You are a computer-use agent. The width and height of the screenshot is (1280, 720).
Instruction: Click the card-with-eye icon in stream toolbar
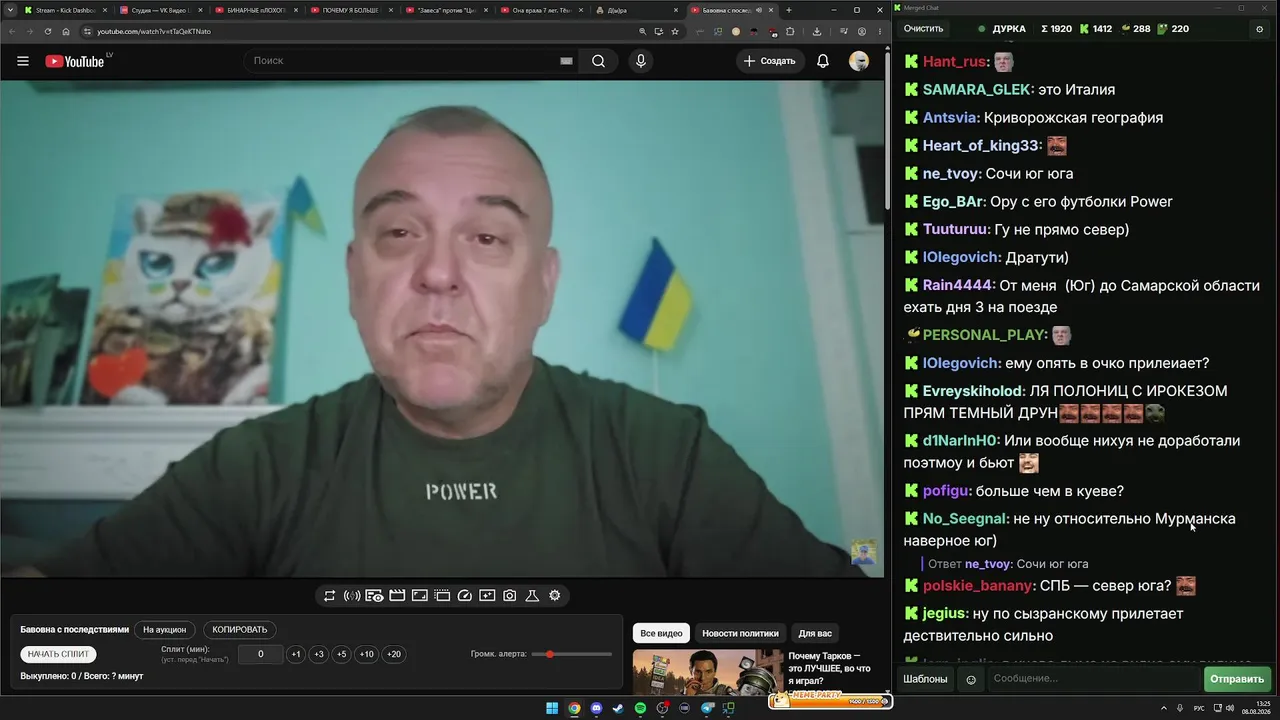374,596
